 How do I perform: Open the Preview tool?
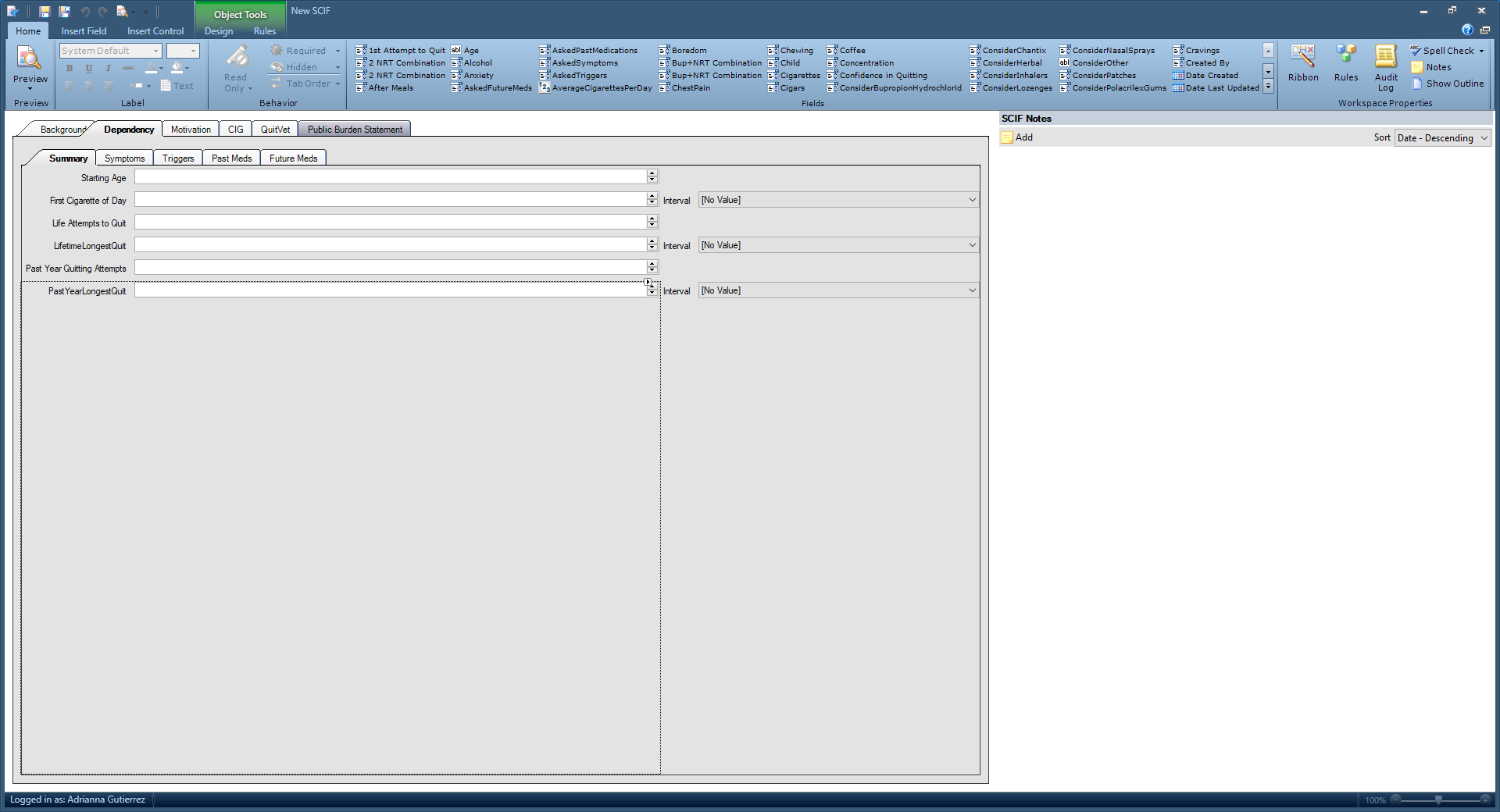click(30, 66)
